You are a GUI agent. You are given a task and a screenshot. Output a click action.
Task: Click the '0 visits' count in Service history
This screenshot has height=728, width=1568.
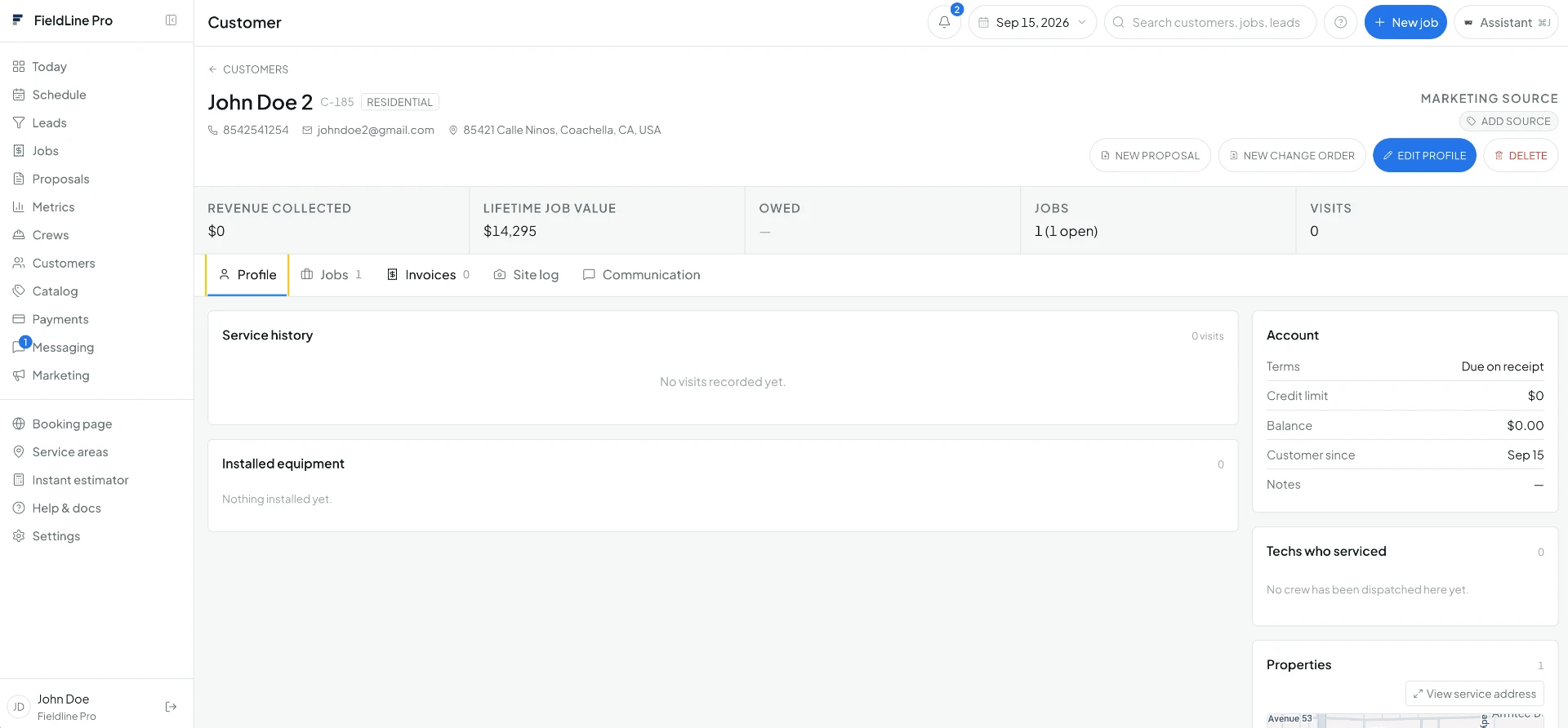[x=1207, y=336]
